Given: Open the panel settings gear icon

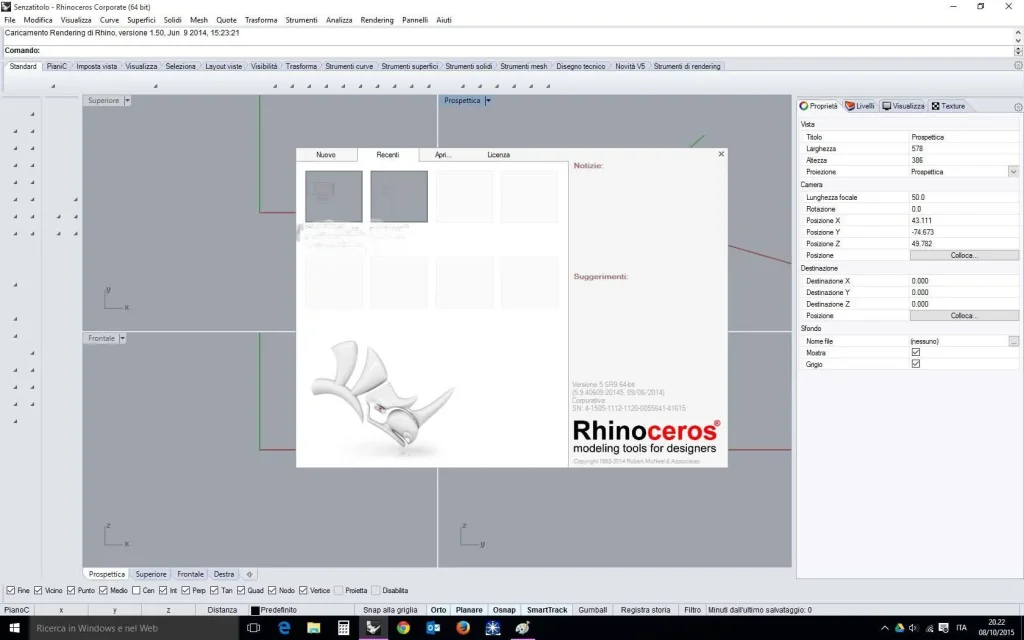Looking at the screenshot, I should (x=1018, y=106).
